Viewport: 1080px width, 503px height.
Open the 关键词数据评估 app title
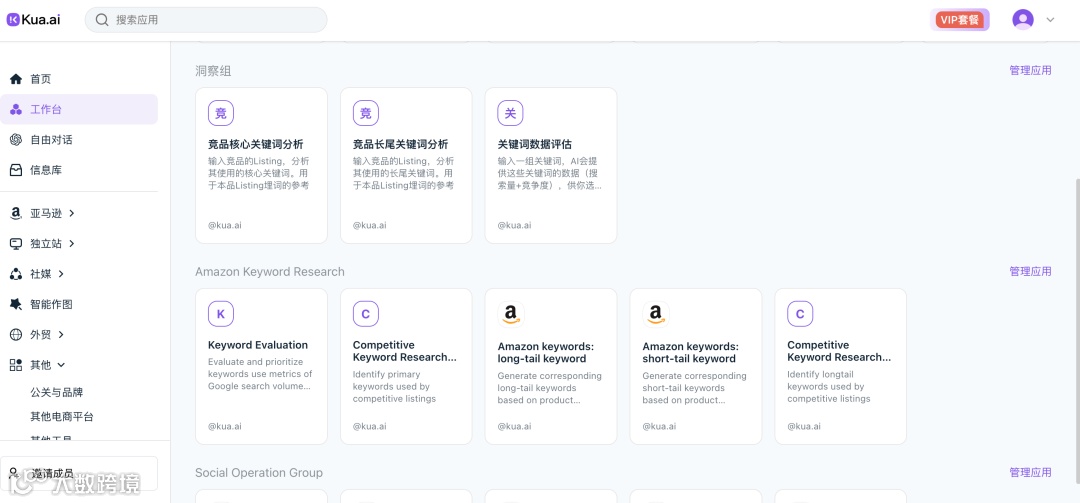[534, 145]
